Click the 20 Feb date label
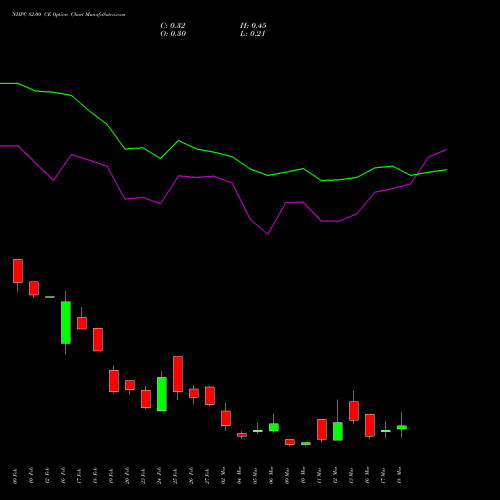 pos(128,476)
